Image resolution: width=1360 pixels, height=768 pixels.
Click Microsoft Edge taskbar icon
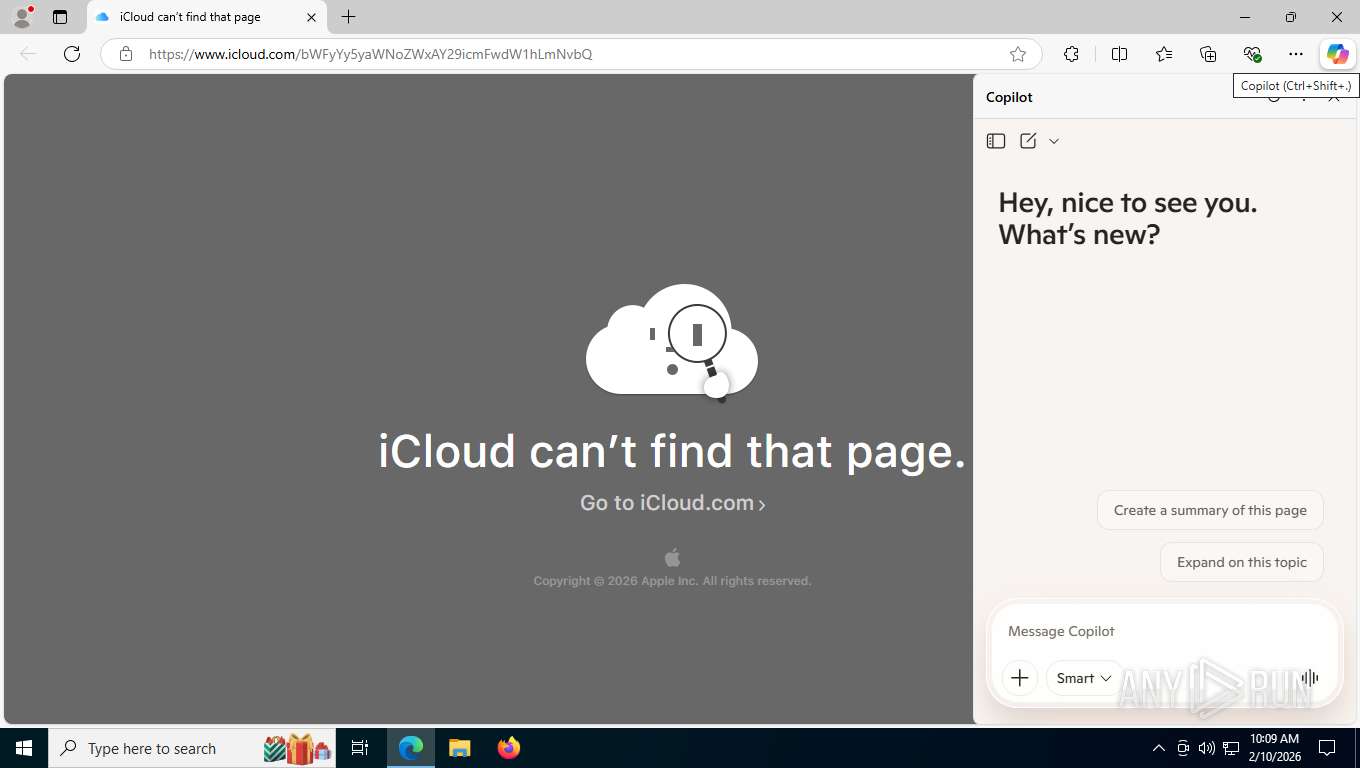[x=411, y=748]
